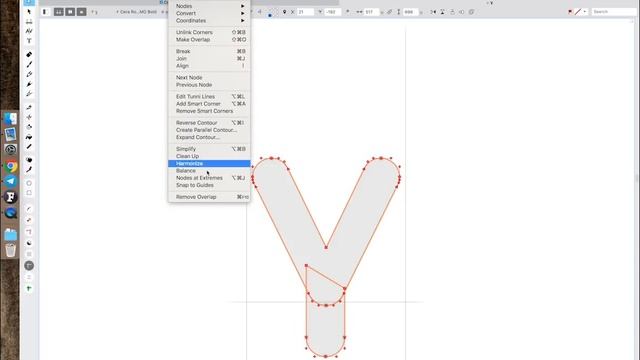Select the Rapid pen tool
The width and height of the screenshot is (640, 360).
[x=29, y=94]
